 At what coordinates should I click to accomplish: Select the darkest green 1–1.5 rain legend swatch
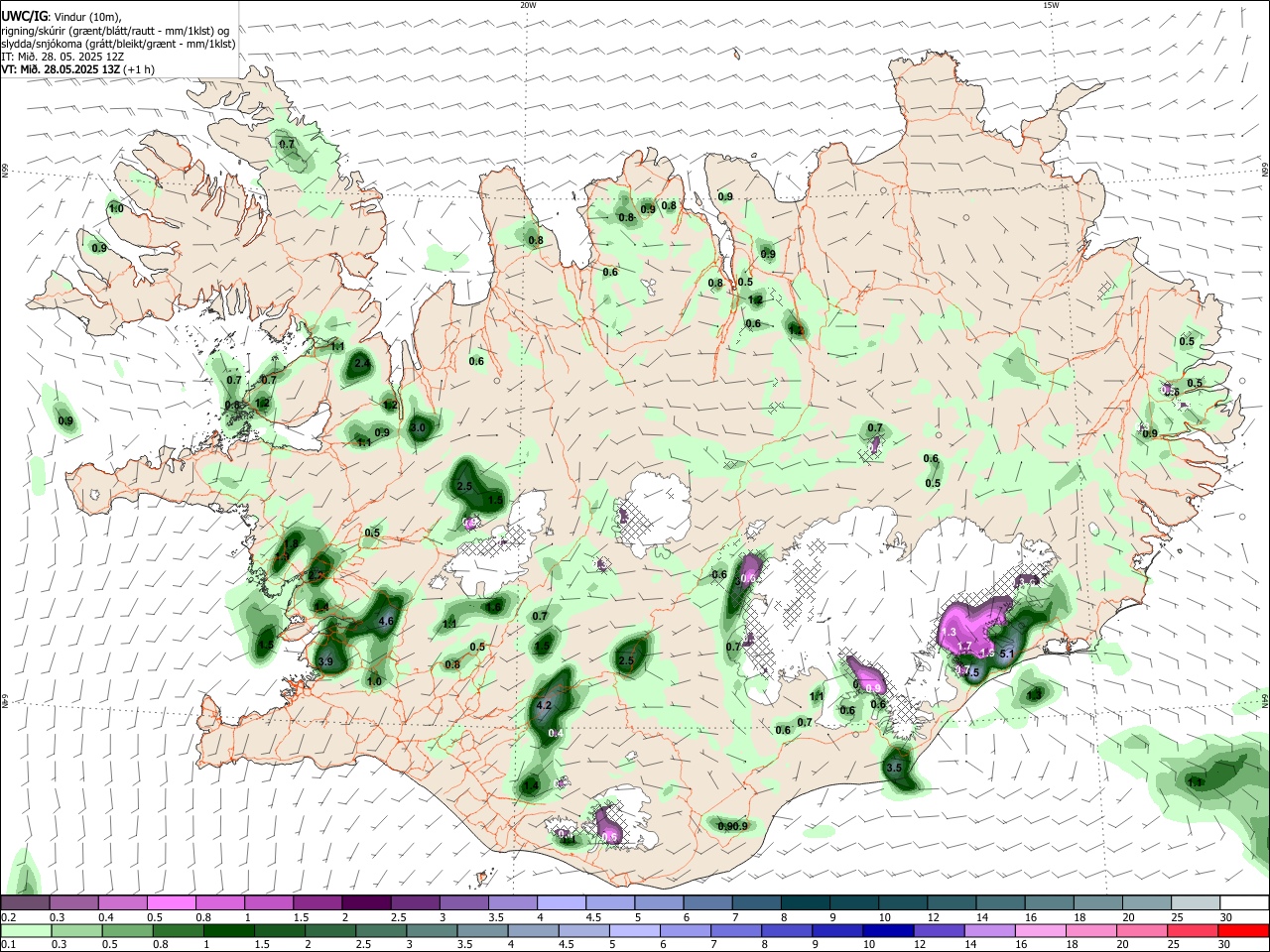tap(228, 930)
